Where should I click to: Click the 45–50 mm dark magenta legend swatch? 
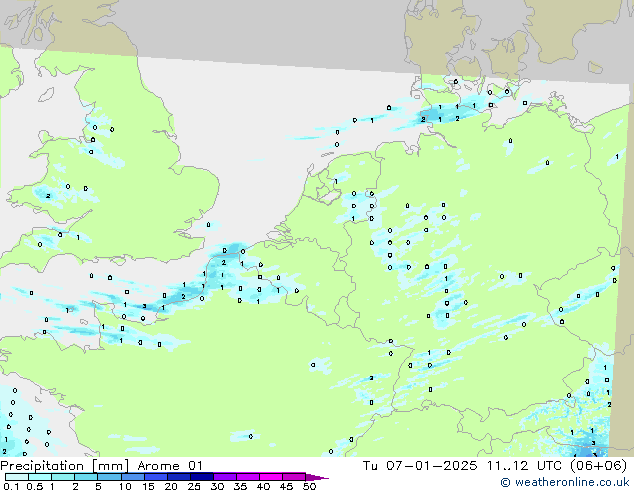(294, 477)
